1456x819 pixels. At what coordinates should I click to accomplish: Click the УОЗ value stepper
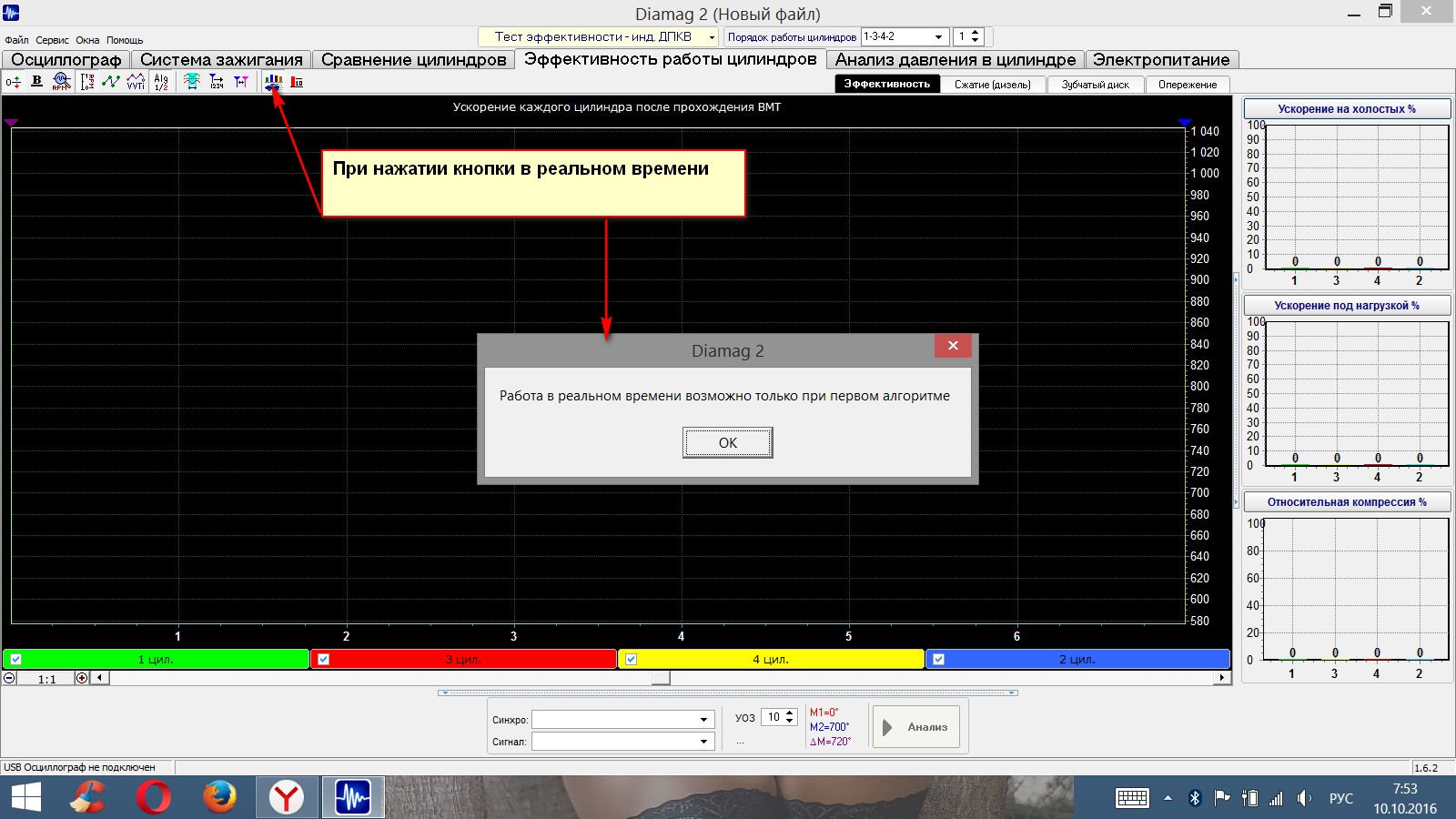point(790,717)
